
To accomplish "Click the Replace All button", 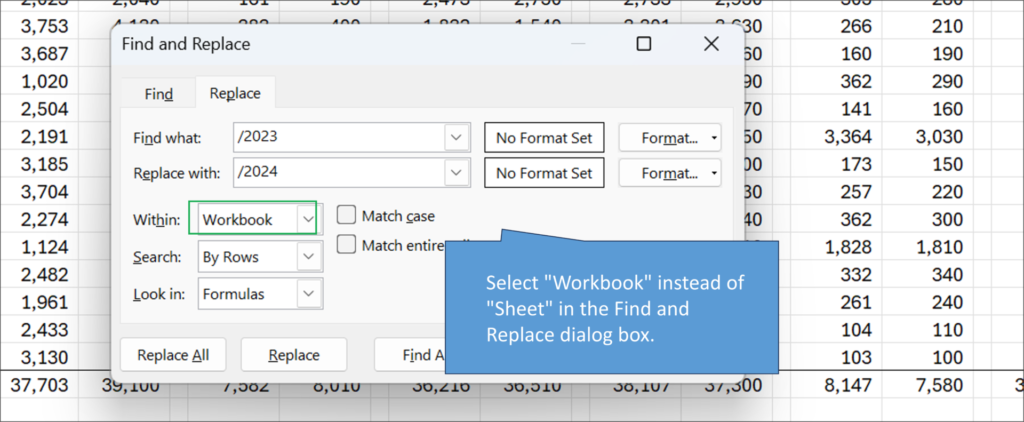I will (172, 355).
